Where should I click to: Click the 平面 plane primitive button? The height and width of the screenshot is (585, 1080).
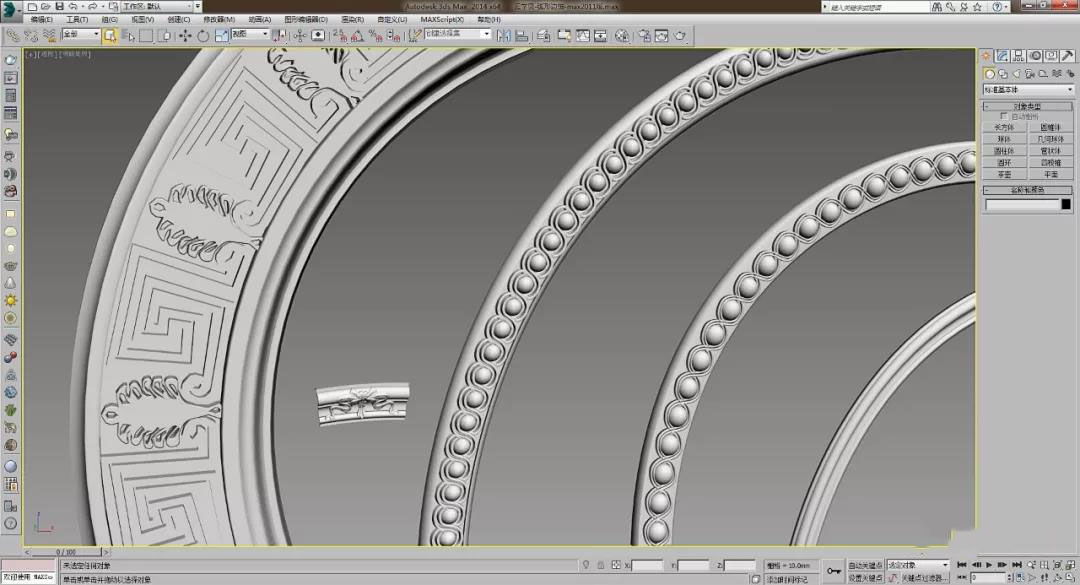tap(1050, 174)
